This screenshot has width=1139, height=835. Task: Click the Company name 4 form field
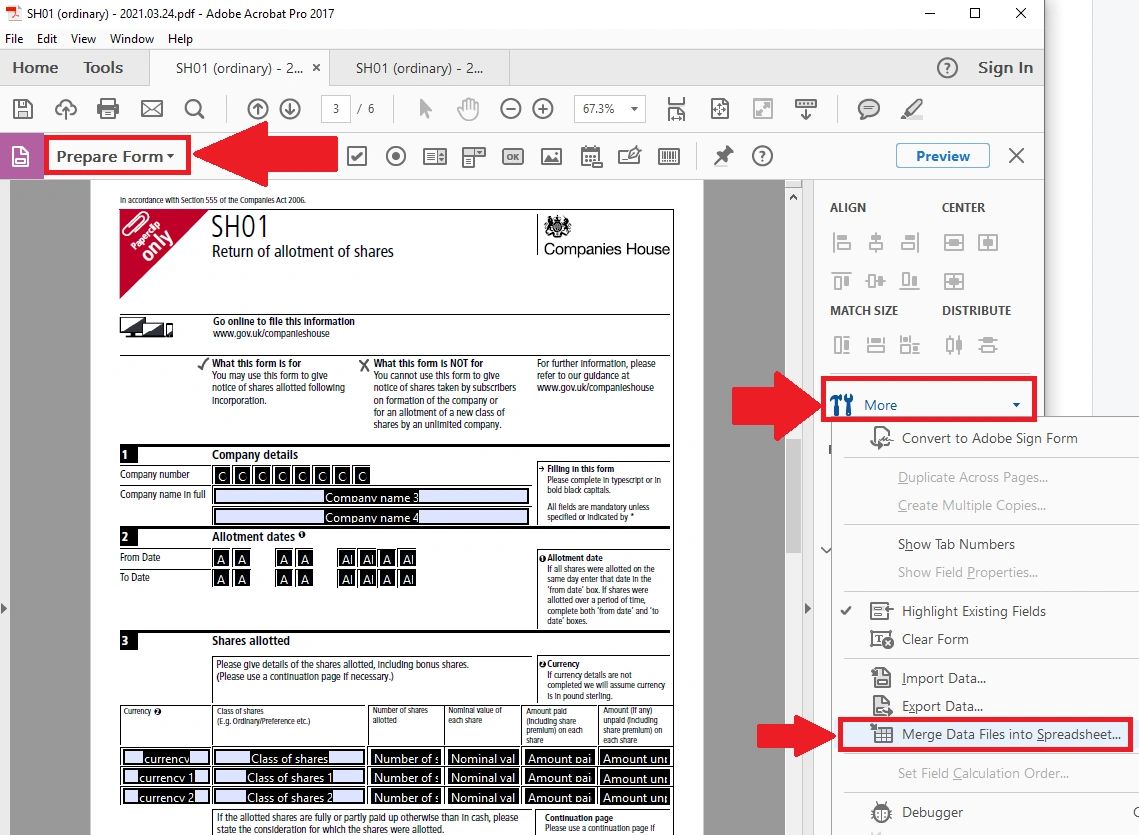click(x=371, y=517)
